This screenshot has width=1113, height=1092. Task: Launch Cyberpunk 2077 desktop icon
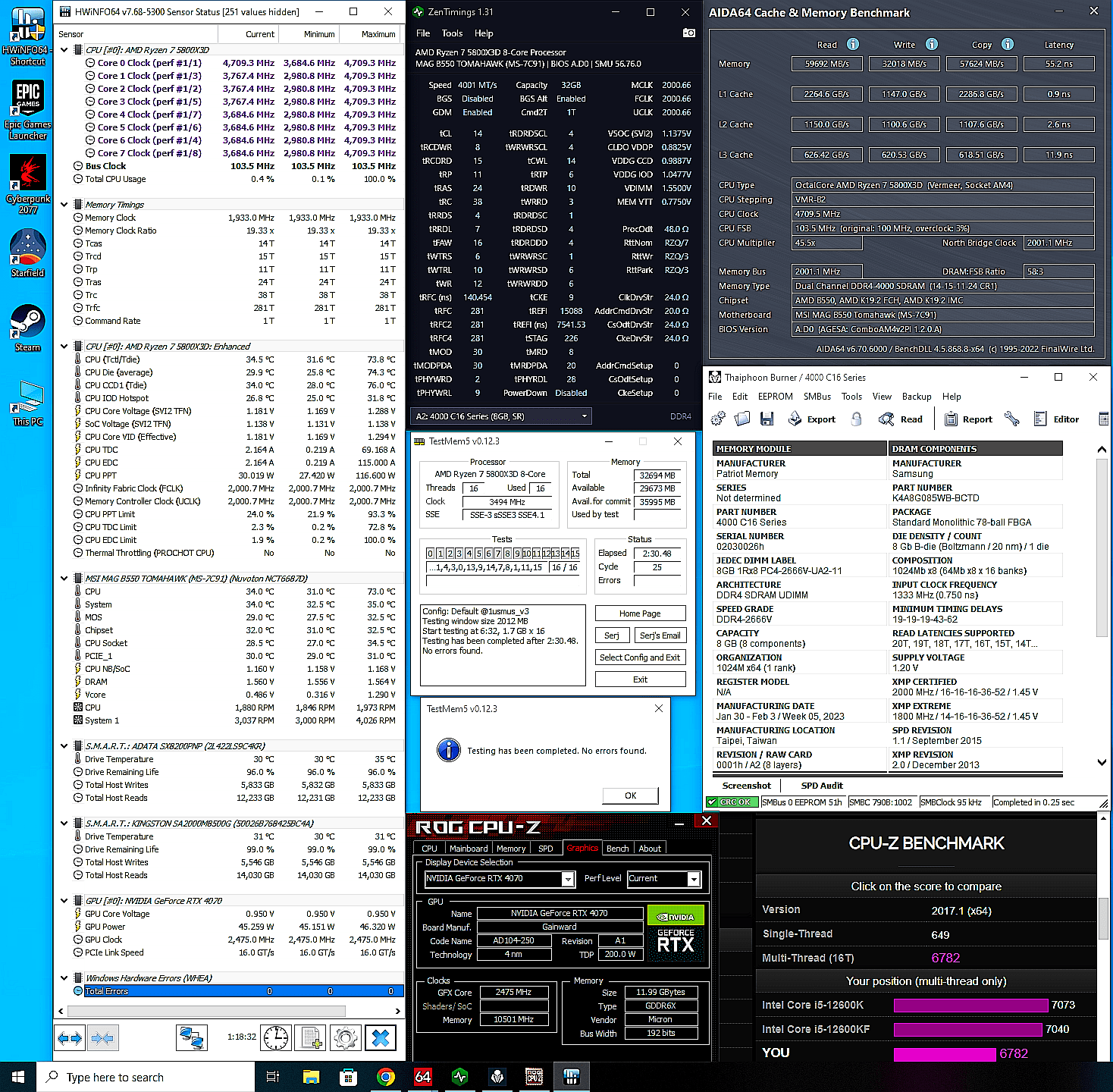tap(27, 184)
